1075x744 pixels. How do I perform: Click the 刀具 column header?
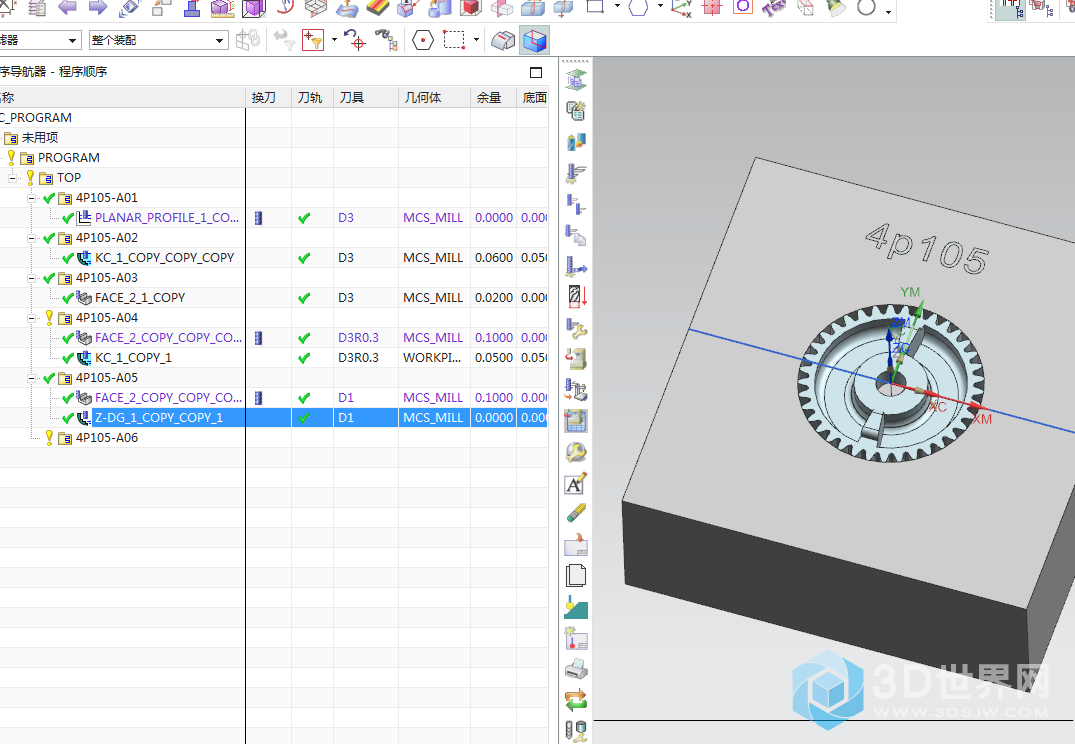(366, 97)
